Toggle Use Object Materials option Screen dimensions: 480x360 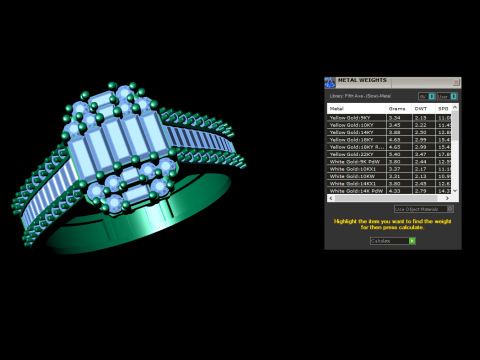[424, 209]
